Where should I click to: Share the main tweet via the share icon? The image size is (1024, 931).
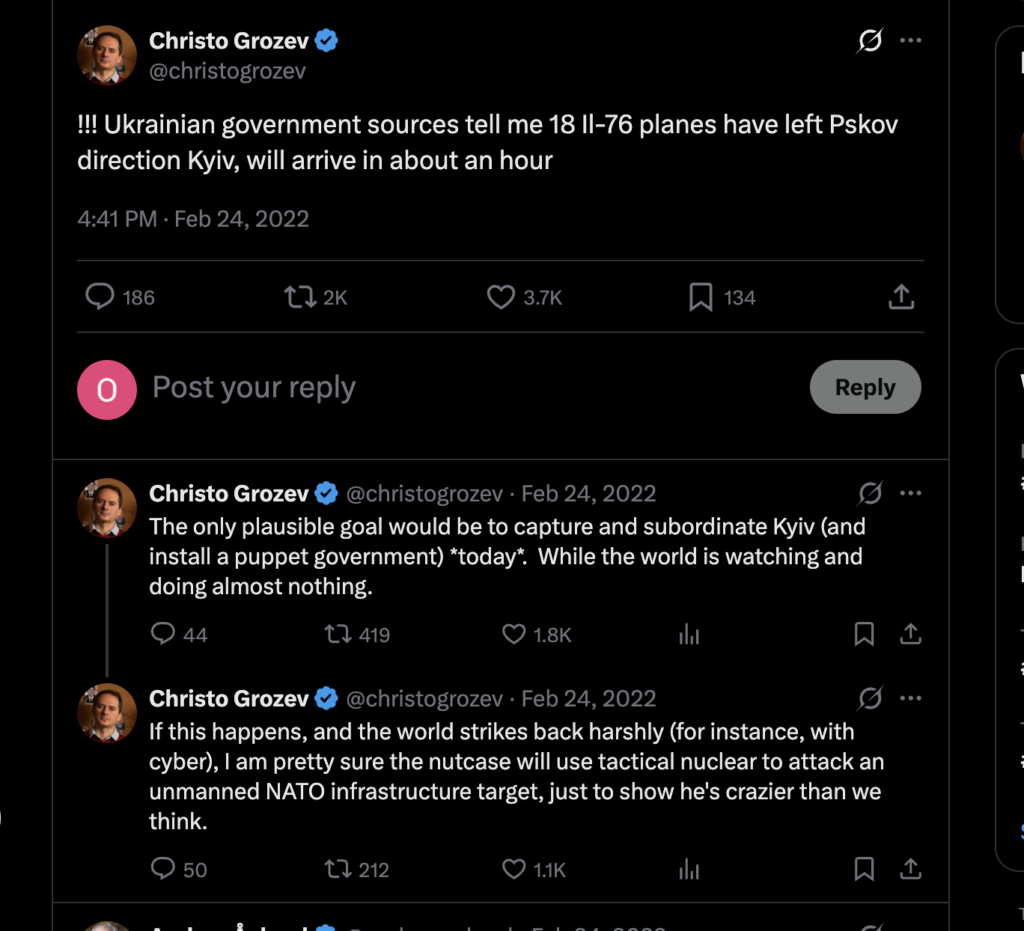tap(900, 297)
